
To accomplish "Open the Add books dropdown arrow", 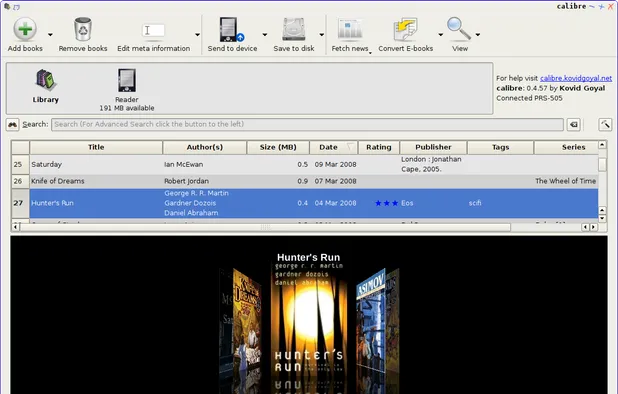I will click(50, 35).
